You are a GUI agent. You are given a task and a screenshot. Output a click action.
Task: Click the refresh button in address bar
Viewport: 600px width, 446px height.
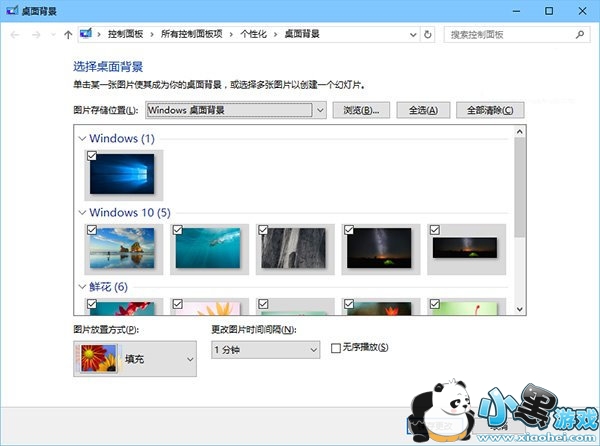pyautogui.click(x=428, y=34)
